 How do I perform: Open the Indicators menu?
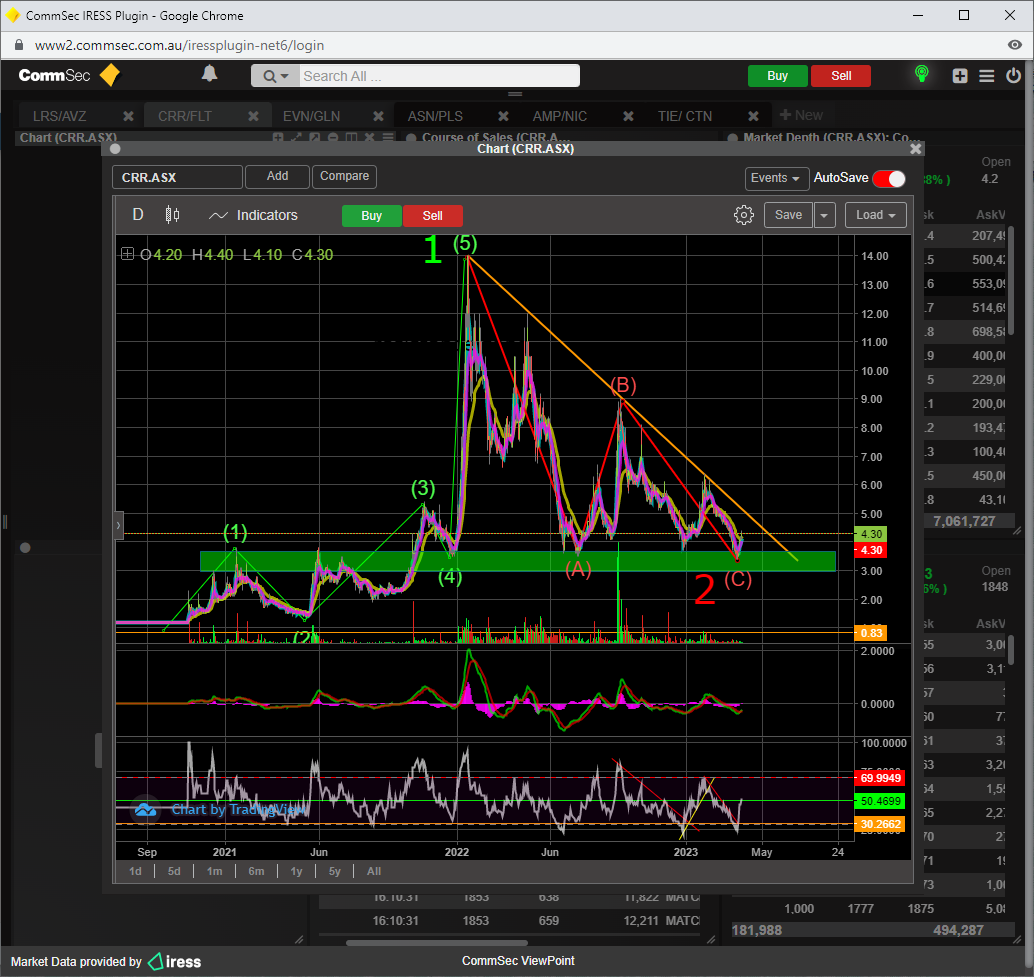point(253,216)
